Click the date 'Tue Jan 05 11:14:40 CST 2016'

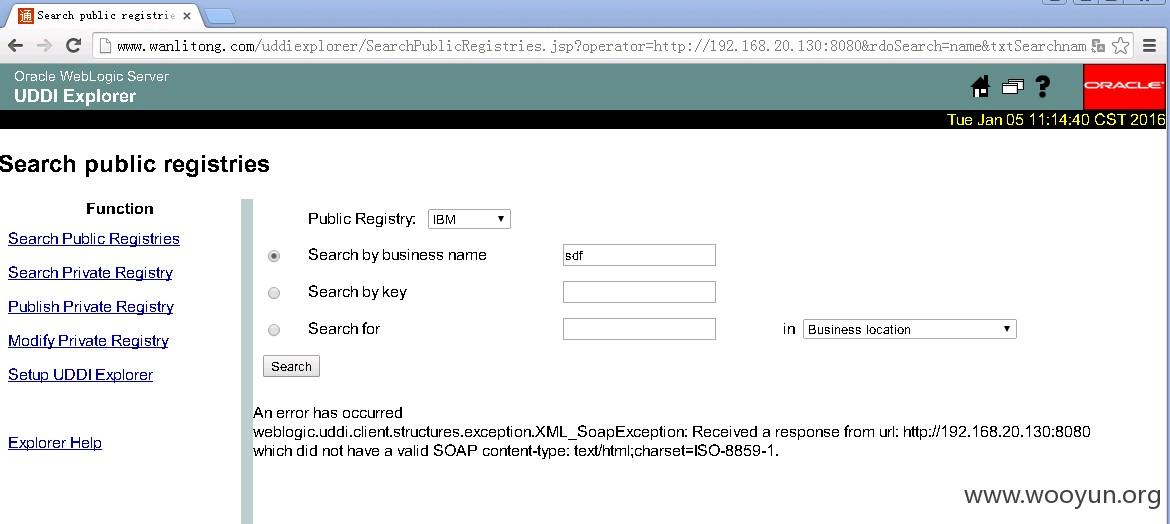click(x=1056, y=119)
